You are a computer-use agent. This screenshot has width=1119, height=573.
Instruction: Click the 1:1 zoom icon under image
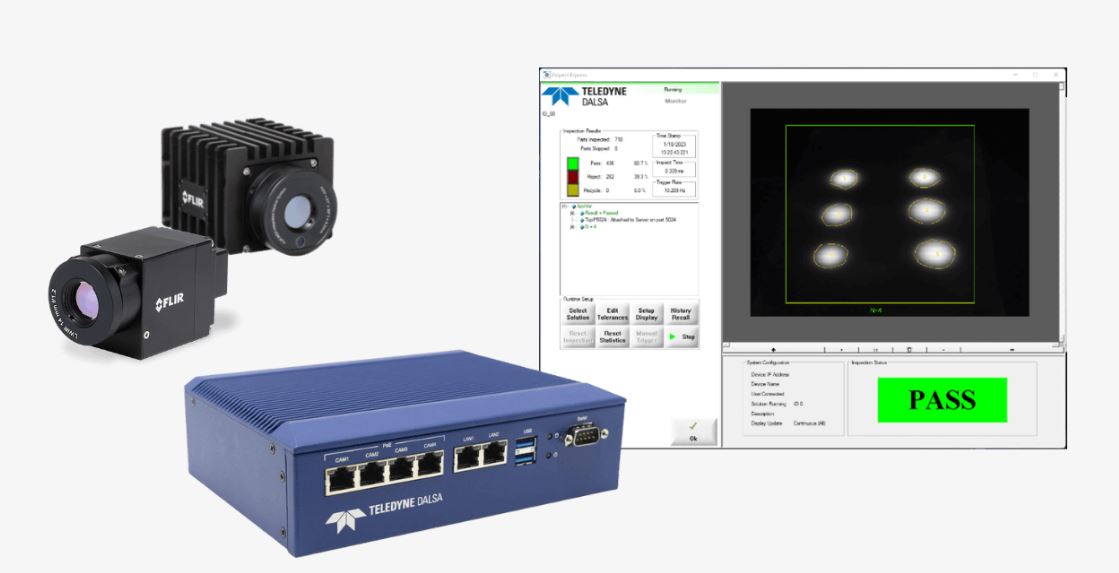[x=876, y=350]
